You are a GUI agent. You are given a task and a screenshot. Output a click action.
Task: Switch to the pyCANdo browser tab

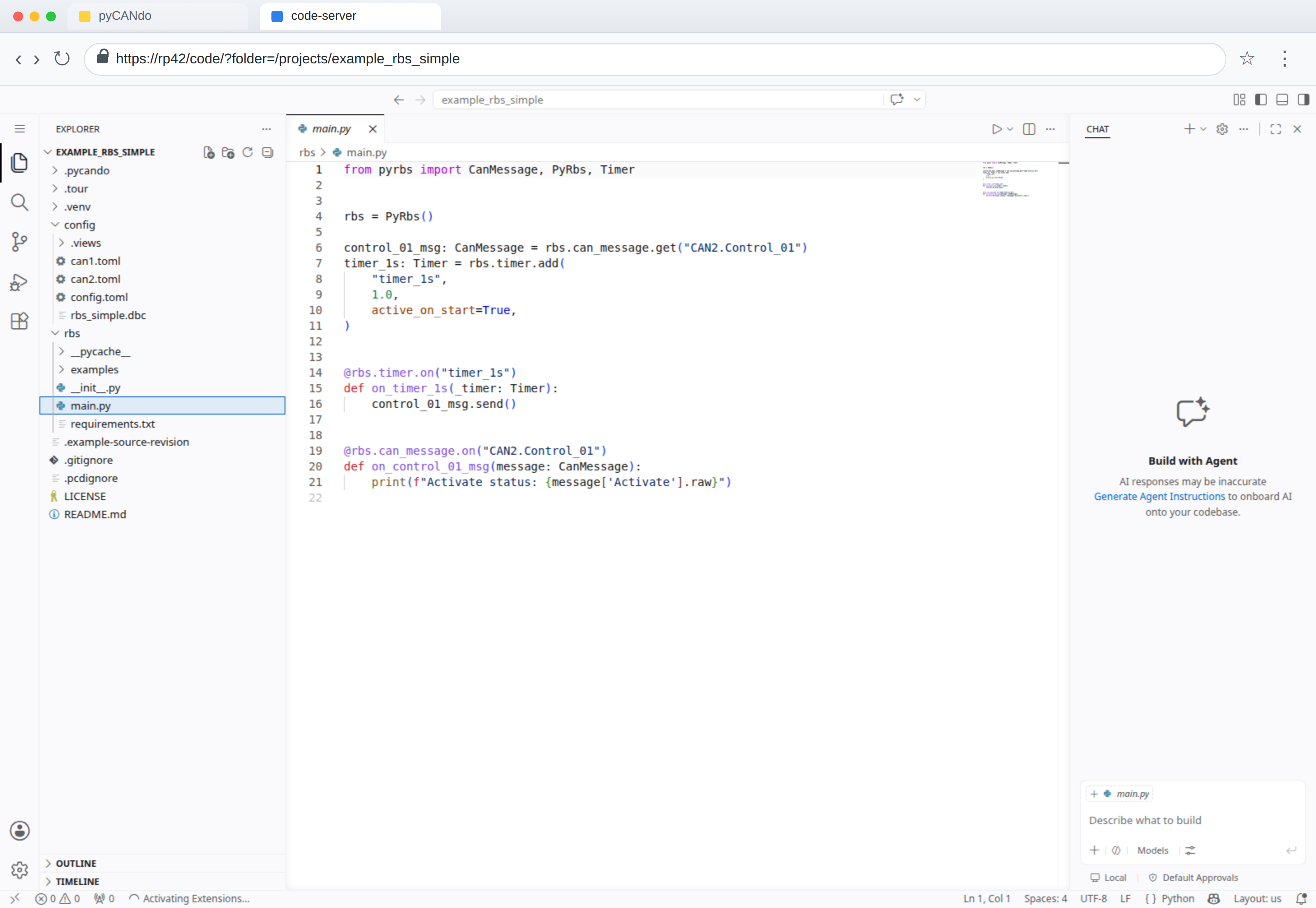pyautogui.click(x=158, y=16)
